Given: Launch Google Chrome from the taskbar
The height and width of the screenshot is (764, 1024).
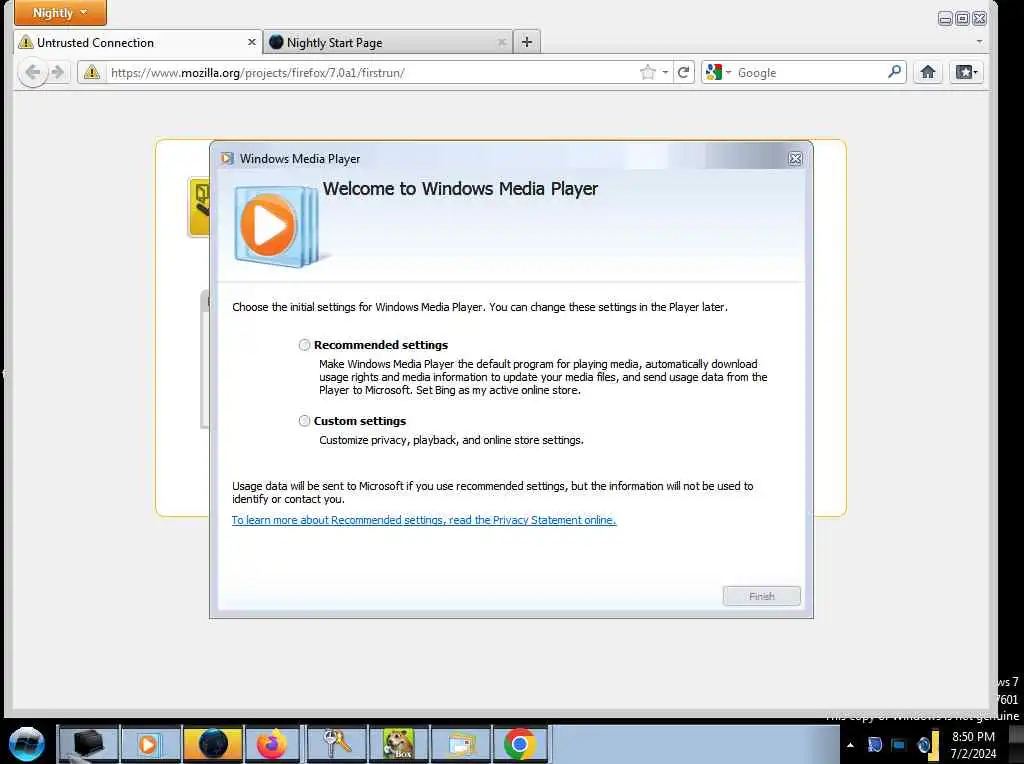Looking at the screenshot, I should (x=520, y=744).
